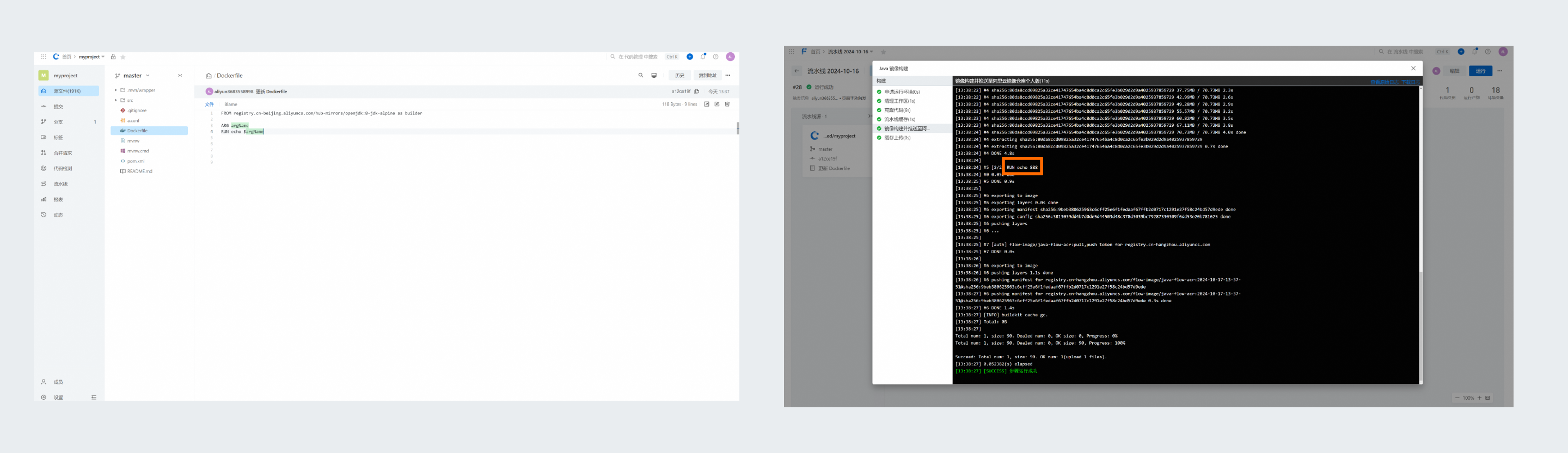Expand the .mvn/wrapper folder
Image resolution: width=1568 pixels, height=453 pixels.
[x=115, y=90]
